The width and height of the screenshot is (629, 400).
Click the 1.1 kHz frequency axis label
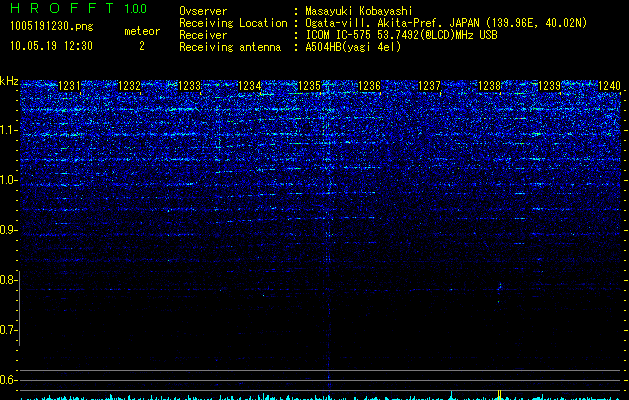pyautogui.click(x=8, y=130)
